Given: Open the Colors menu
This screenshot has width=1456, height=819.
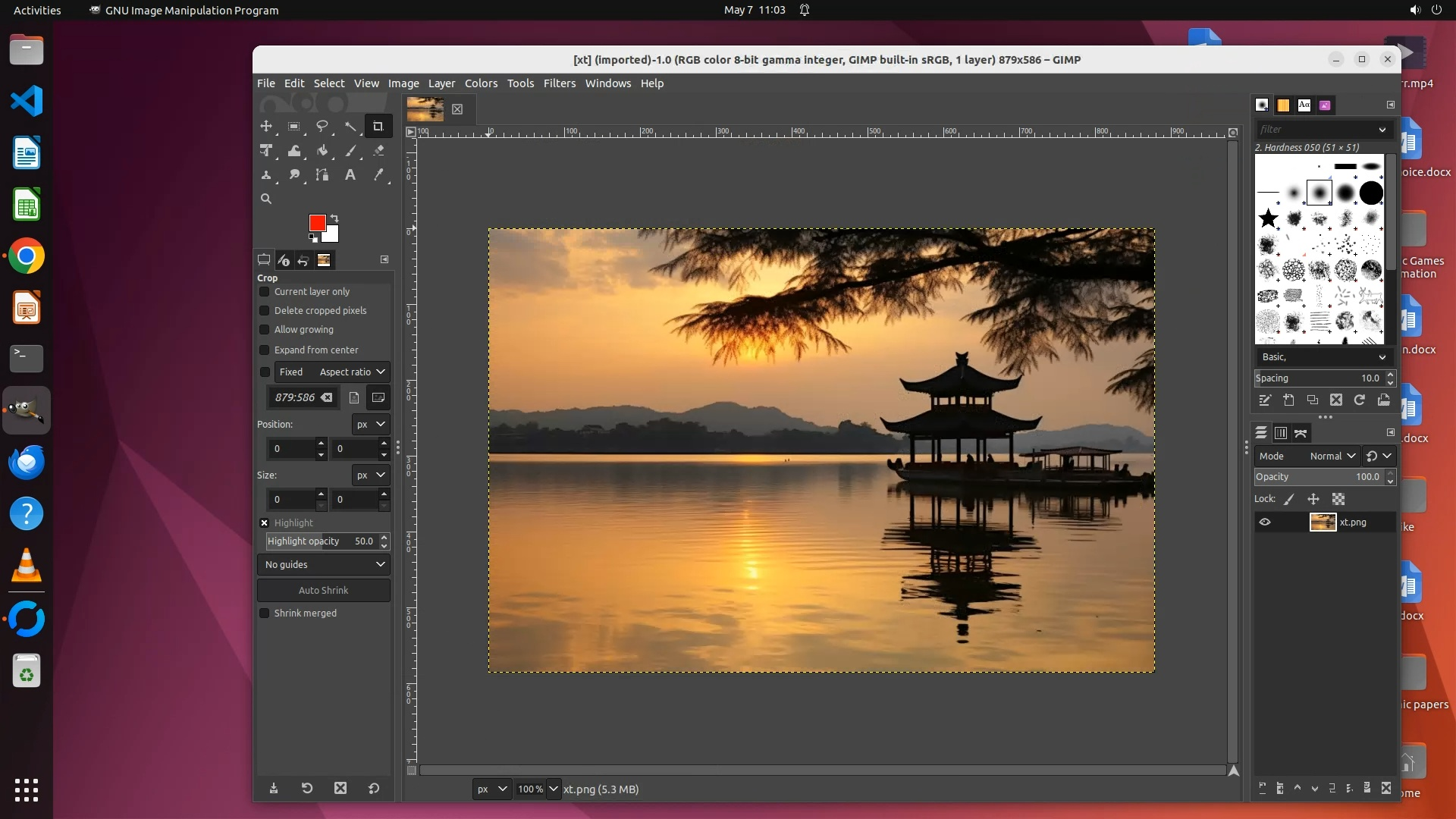Looking at the screenshot, I should click(x=481, y=83).
